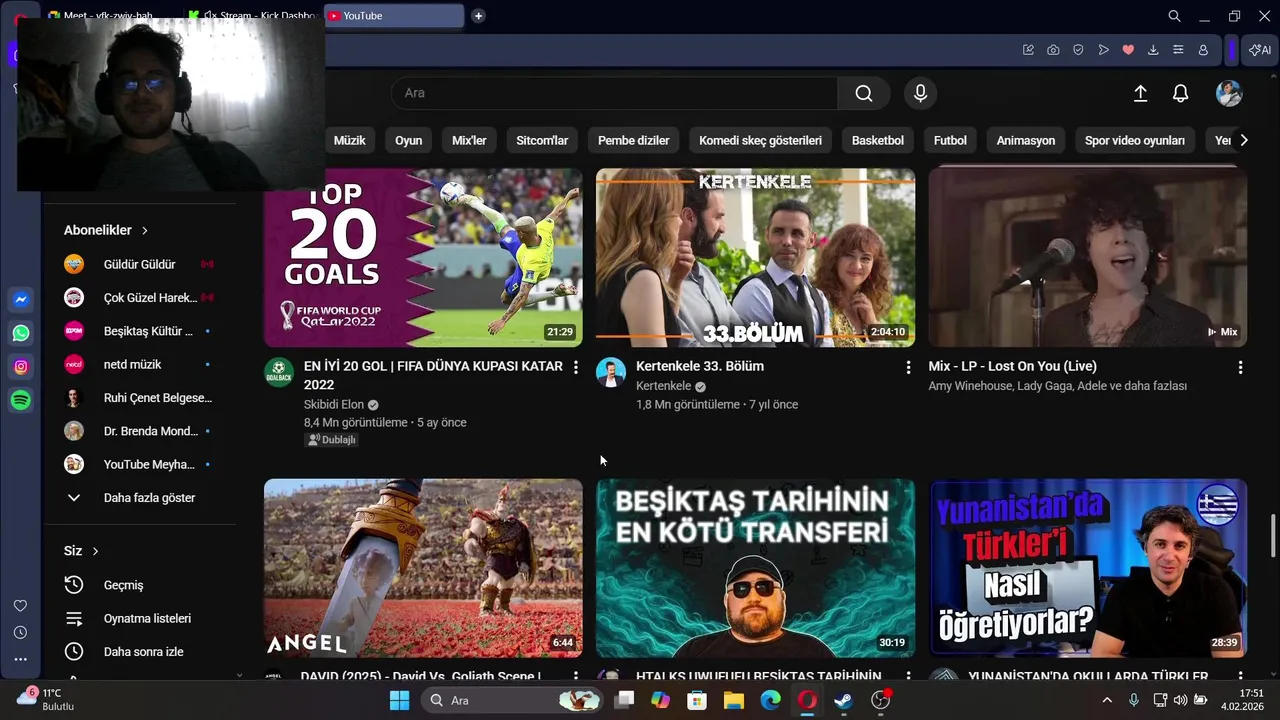The height and width of the screenshot is (720, 1280).
Task: Filter feed by Oyun chip
Action: point(408,140)
